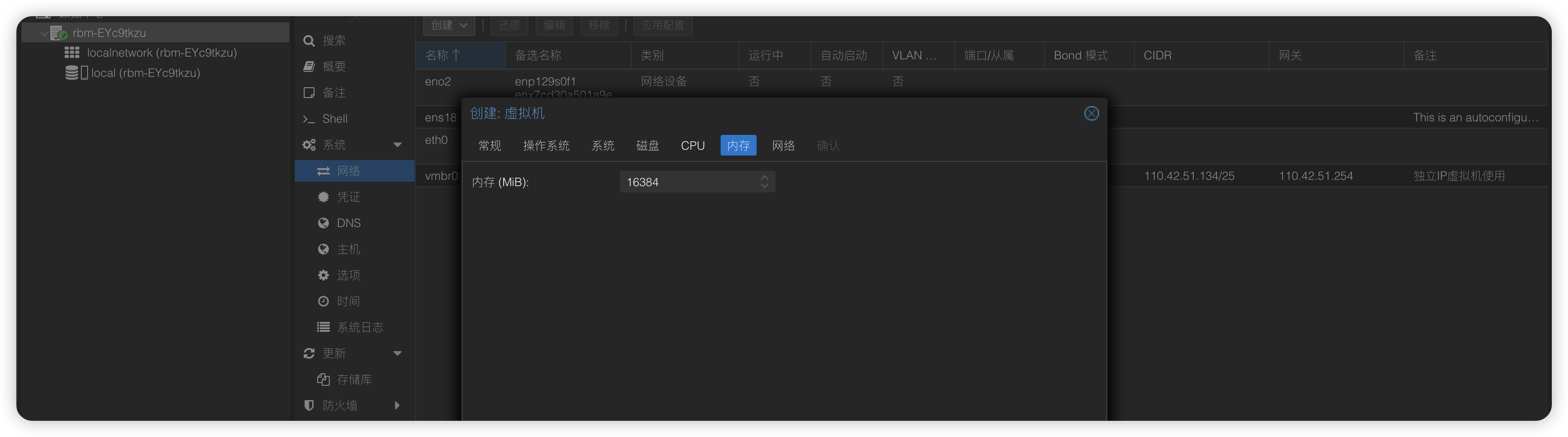This screenshot has height=437, width=1568.
Task: Select the 存储库 repository icon
Action: point(323,380)
